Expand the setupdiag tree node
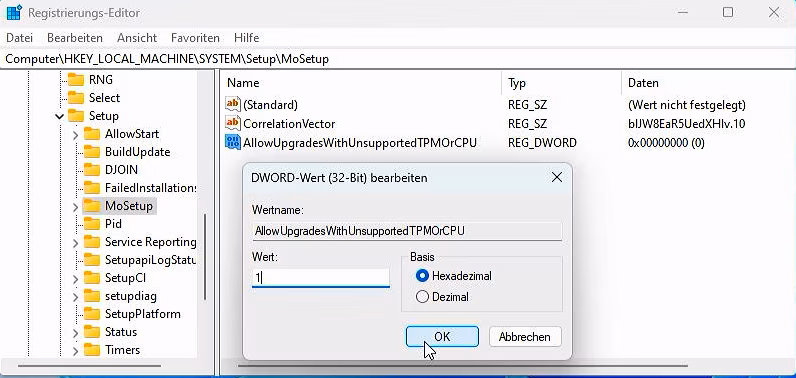Screen dimensions: 796x378 (x=75, y=296)
